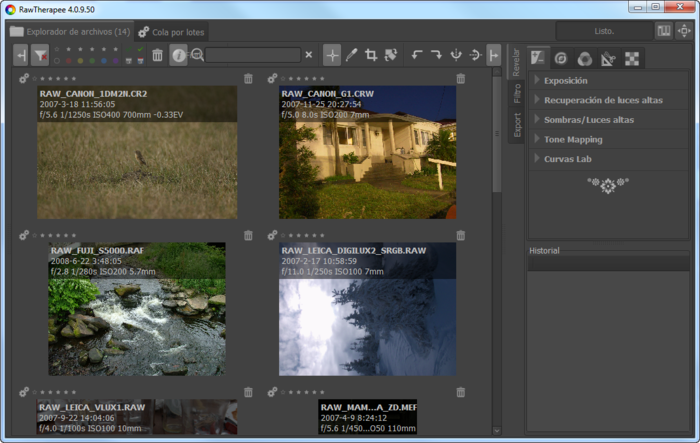Send RAW_CANON_1DM2N.CR2 to batch queue gears icon
This screenshot has width=700, height=443.
click(24, 79)
